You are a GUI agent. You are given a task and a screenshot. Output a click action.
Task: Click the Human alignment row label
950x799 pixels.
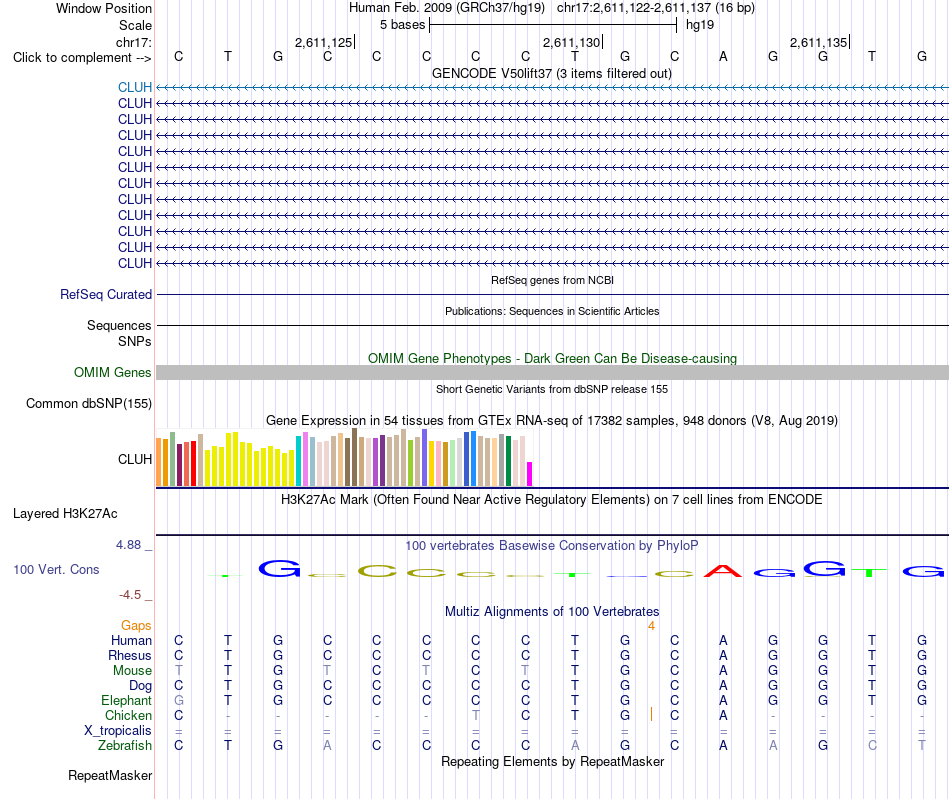click(131, 640)
